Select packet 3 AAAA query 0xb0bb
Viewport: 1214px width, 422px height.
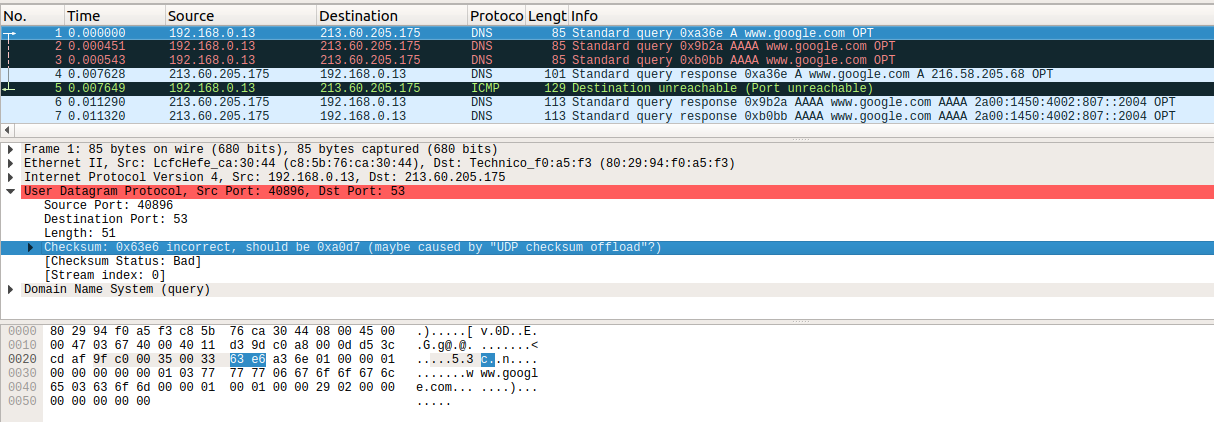[607, 60]
